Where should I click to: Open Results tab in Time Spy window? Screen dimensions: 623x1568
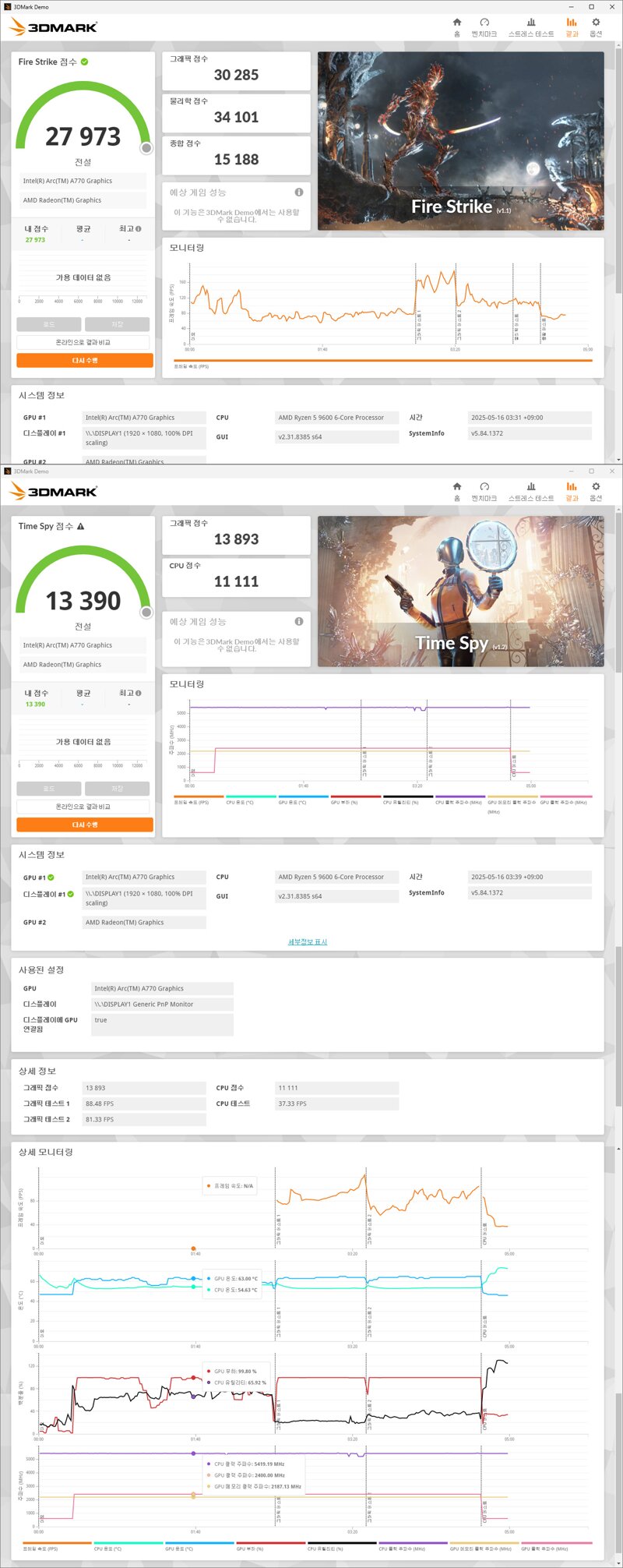point(572,492)
